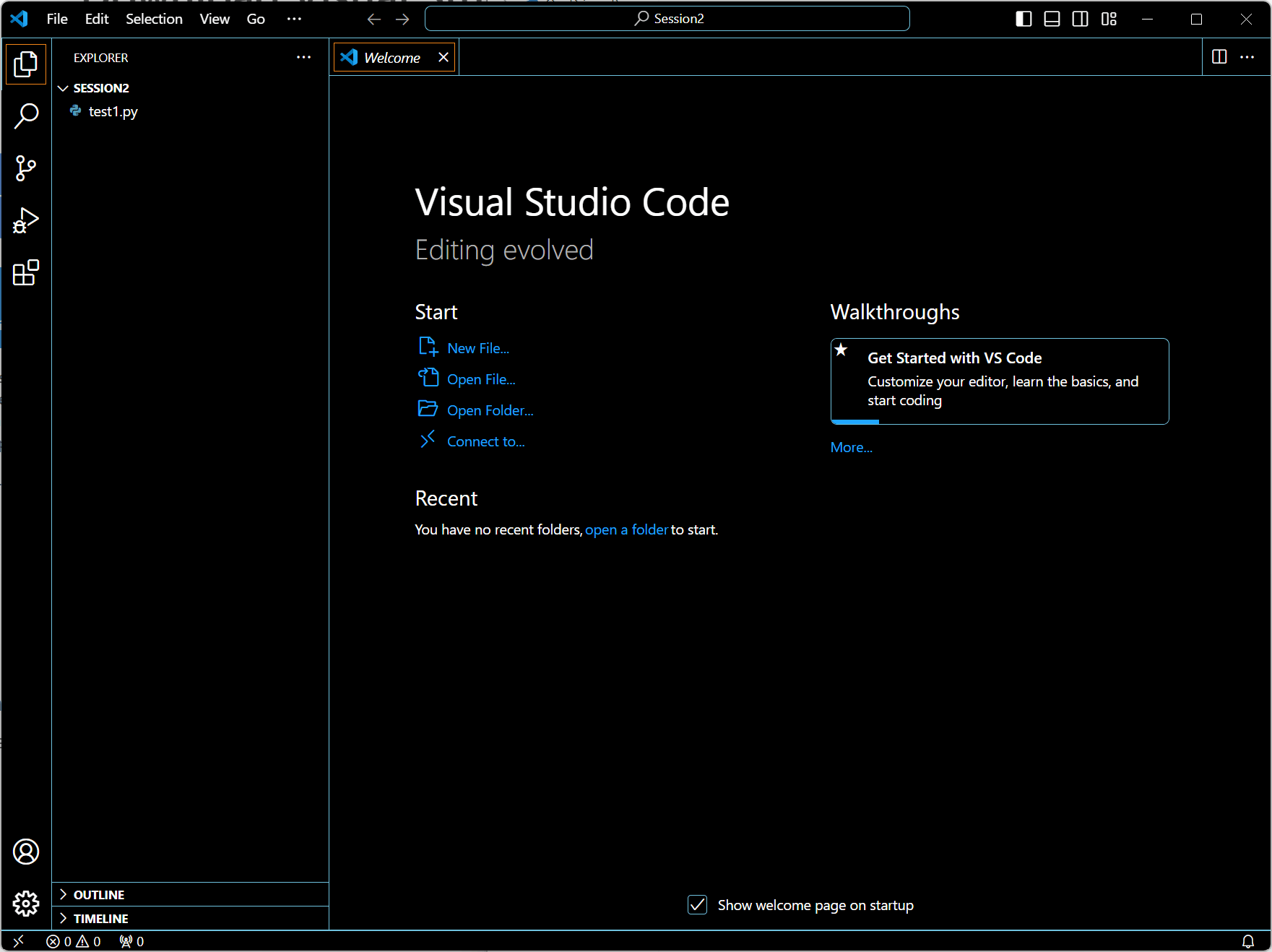1272x952 pixels.
Task: Open the Customize Layout icon
Action: point(1109,20)
